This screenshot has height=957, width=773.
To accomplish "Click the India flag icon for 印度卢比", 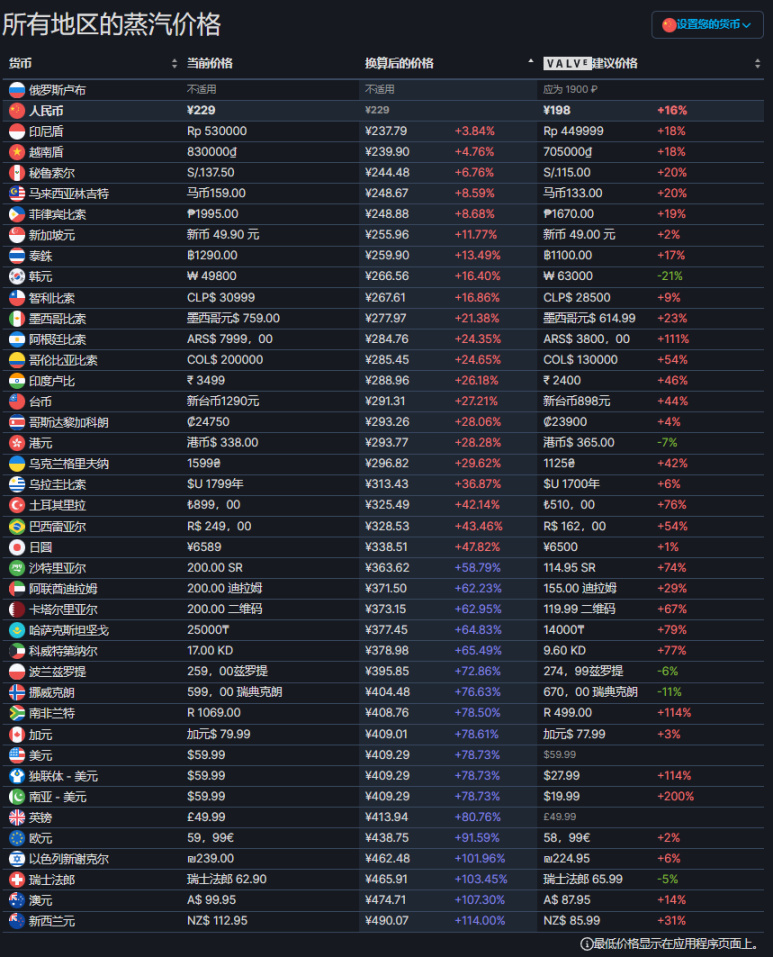I will point(17,381).
